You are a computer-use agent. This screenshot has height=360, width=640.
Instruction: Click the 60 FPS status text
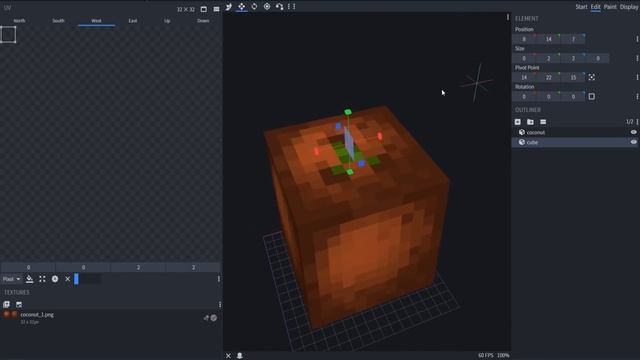(x=486, y=356)
